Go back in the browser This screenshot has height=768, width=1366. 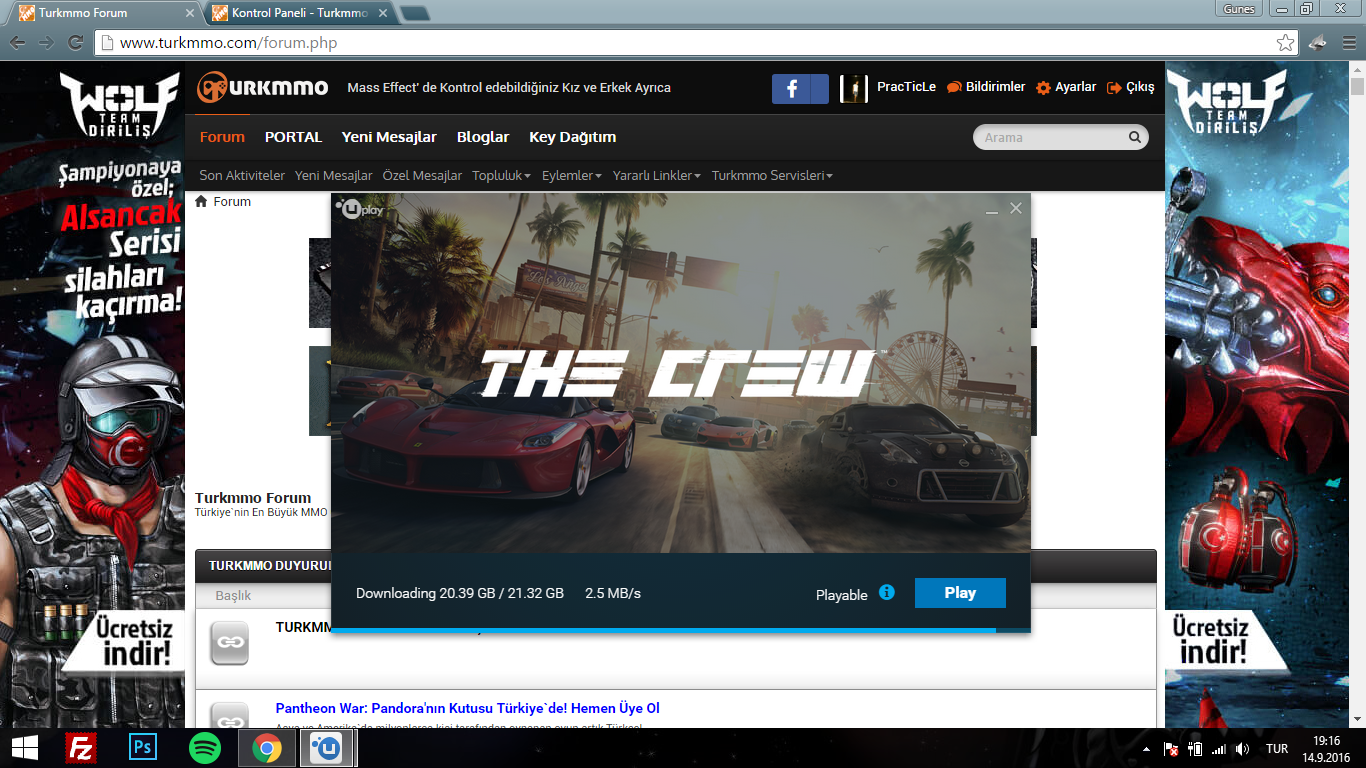[x=18, y=43]
